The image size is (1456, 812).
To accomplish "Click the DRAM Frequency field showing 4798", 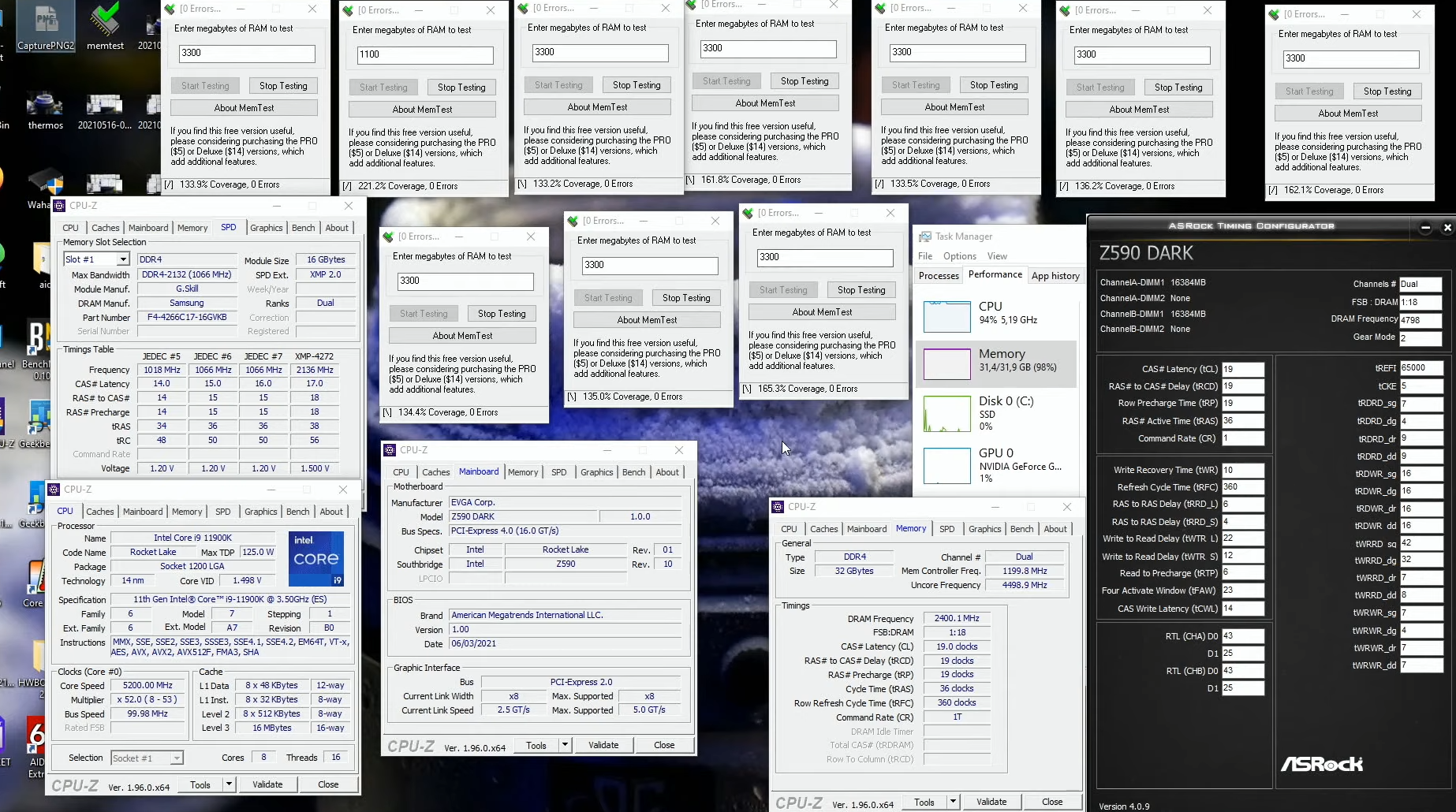I will click(1421, 320).
